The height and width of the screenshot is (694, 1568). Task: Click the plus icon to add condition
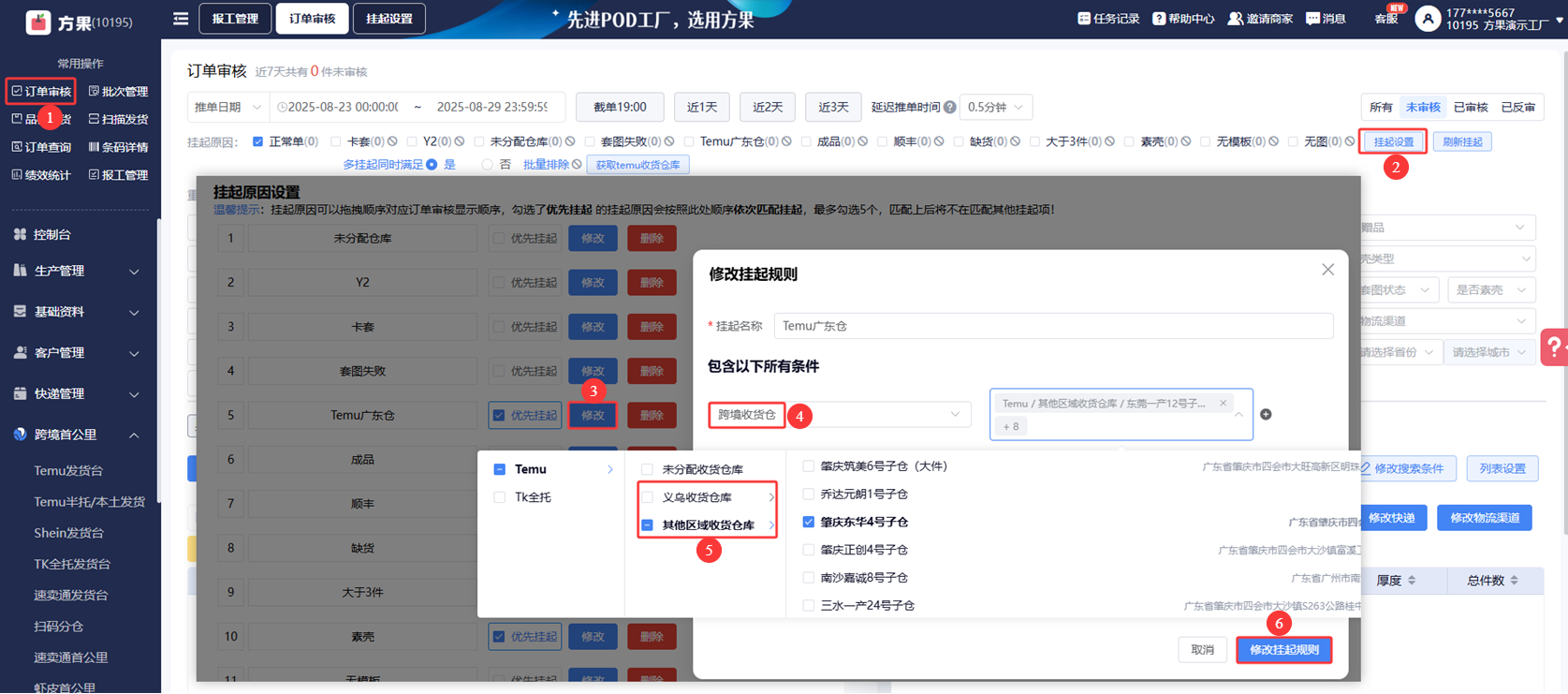(x=1266, y=415)
